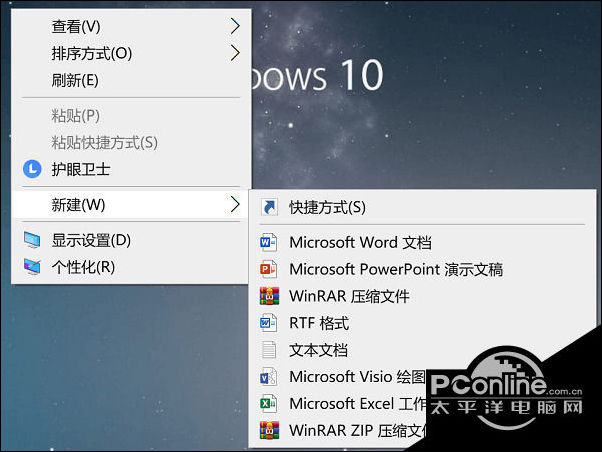Create new Microsoft PowerPoint 演示文稿
This screenshot has height=452, width=602.
(x=422, y=269)
